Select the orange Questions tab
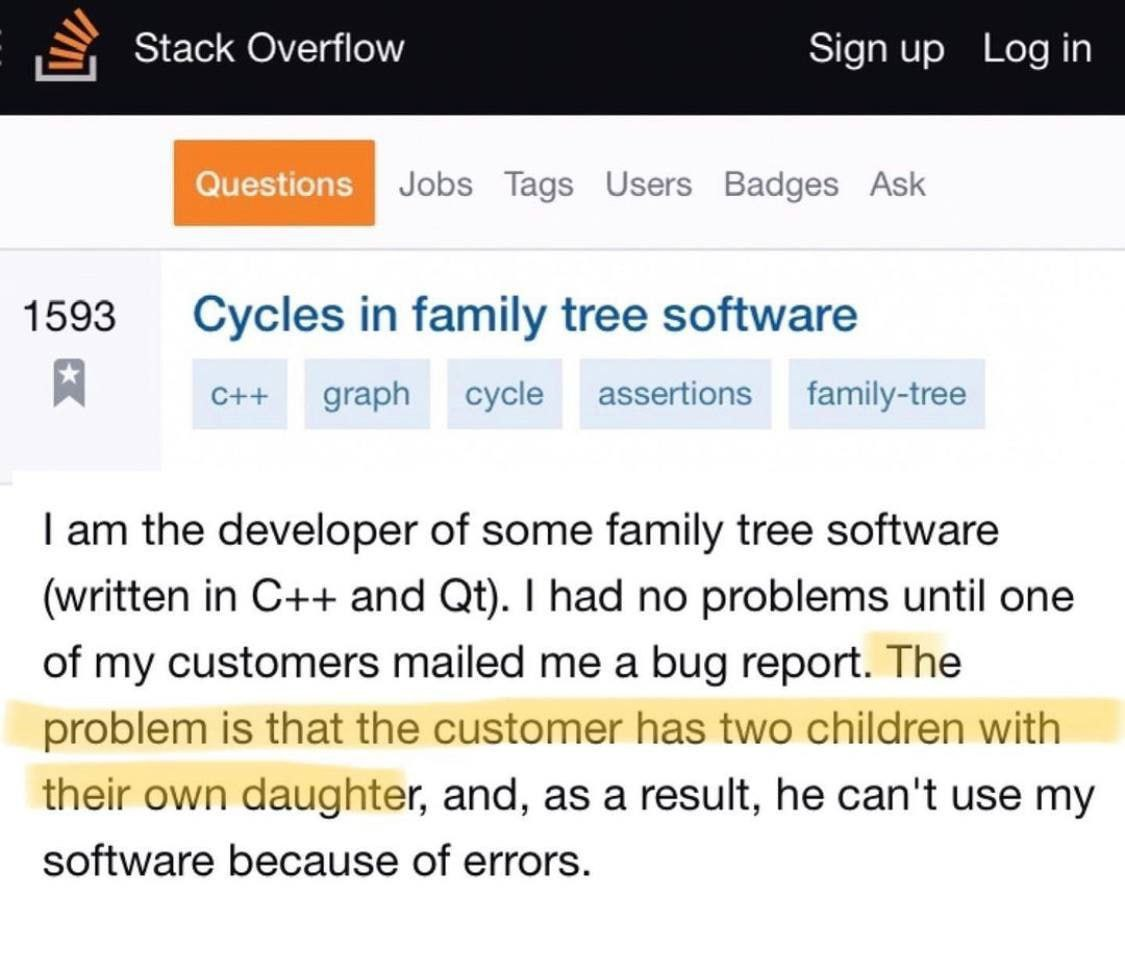The image size is (1125, 963). coord(274,184)
